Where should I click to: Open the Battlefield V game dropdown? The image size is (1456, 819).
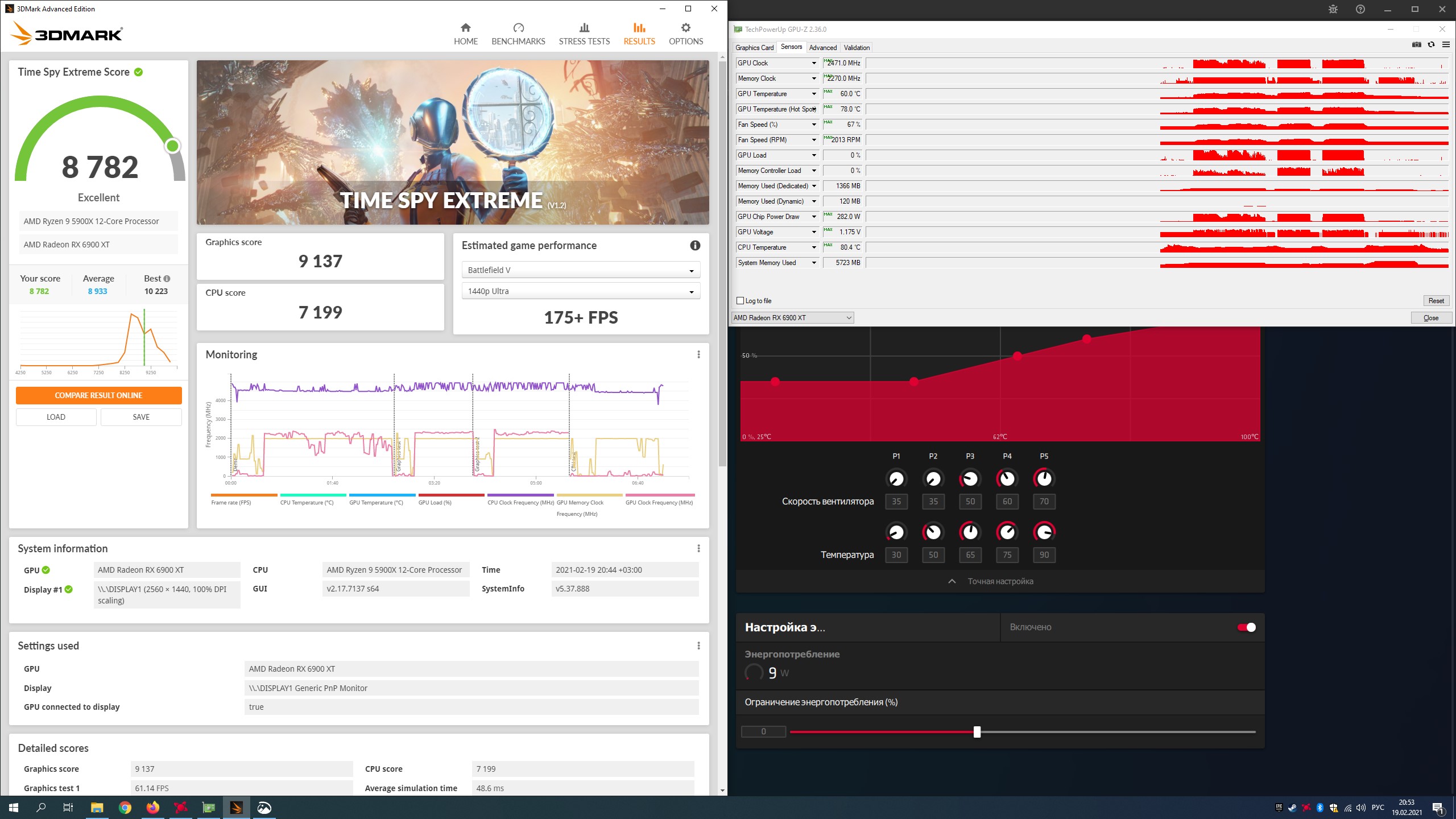(580, 270)
